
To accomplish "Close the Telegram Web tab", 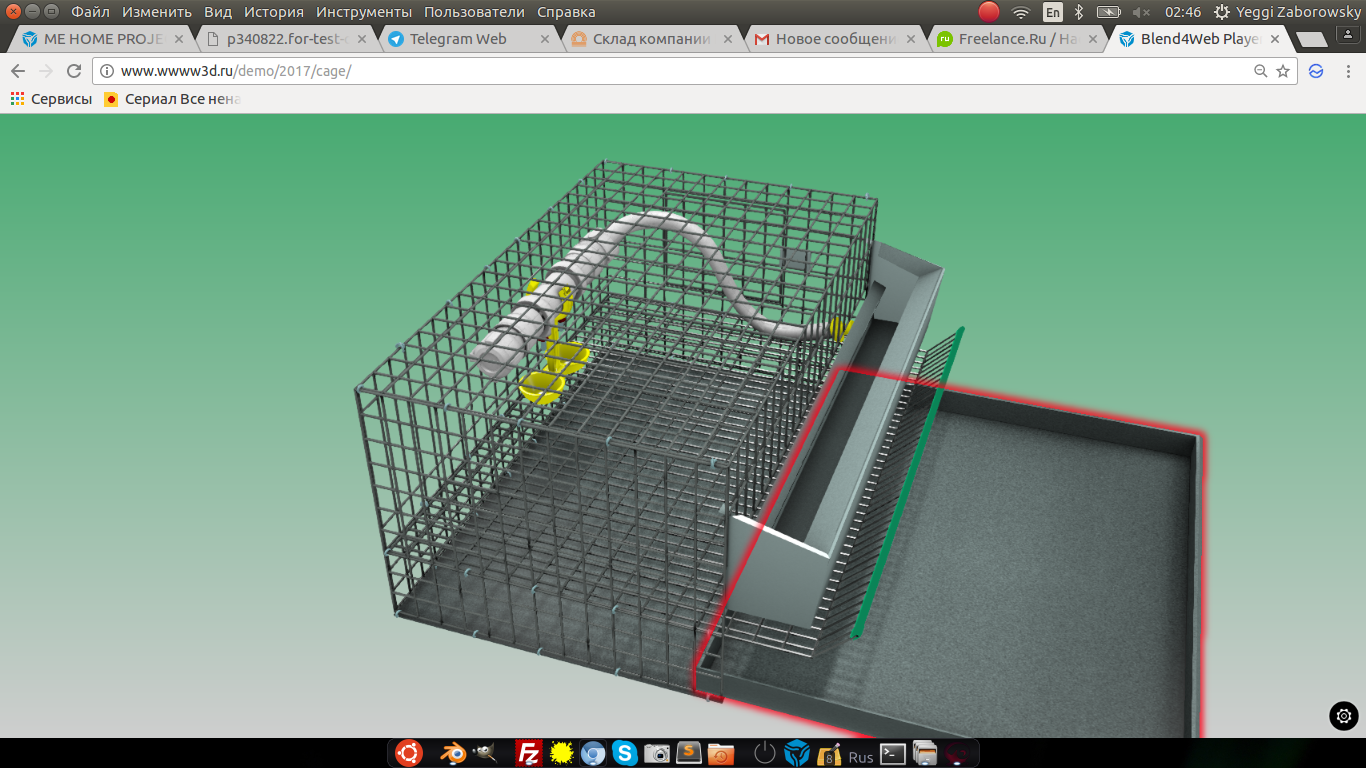I will tap(545, 40).
